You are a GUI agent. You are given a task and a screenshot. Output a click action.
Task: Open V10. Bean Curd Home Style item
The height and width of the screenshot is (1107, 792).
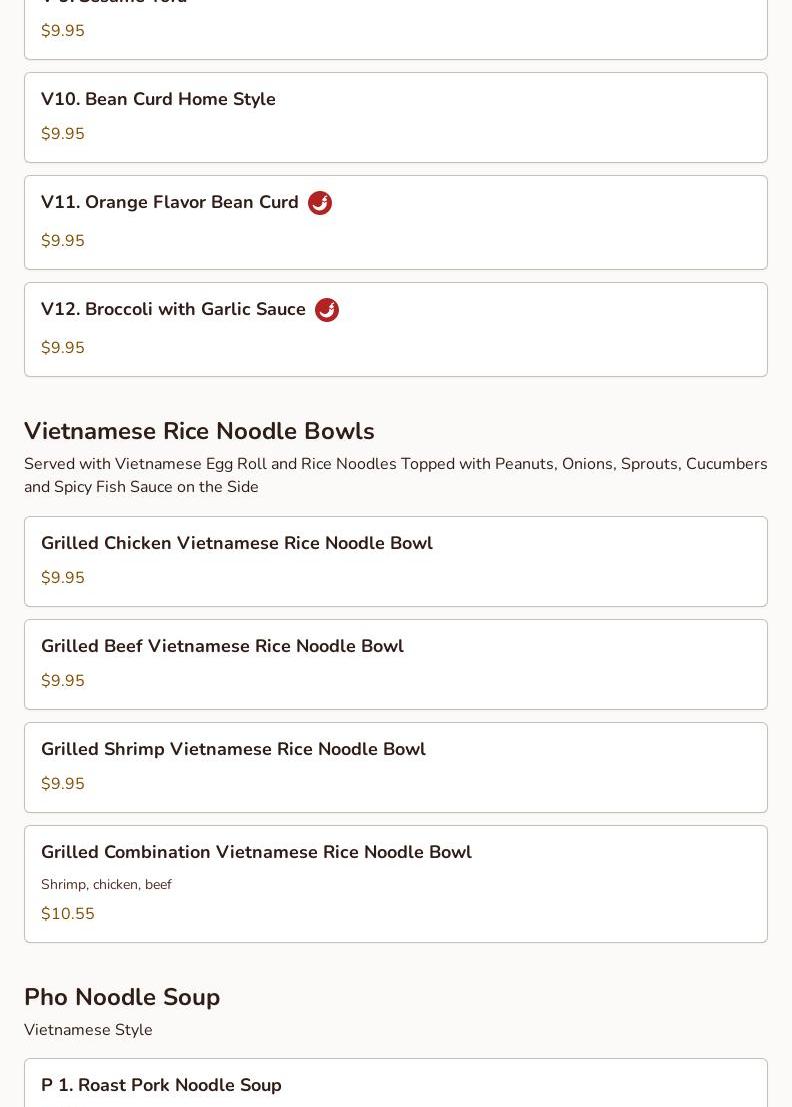click(x=396, y=117)
